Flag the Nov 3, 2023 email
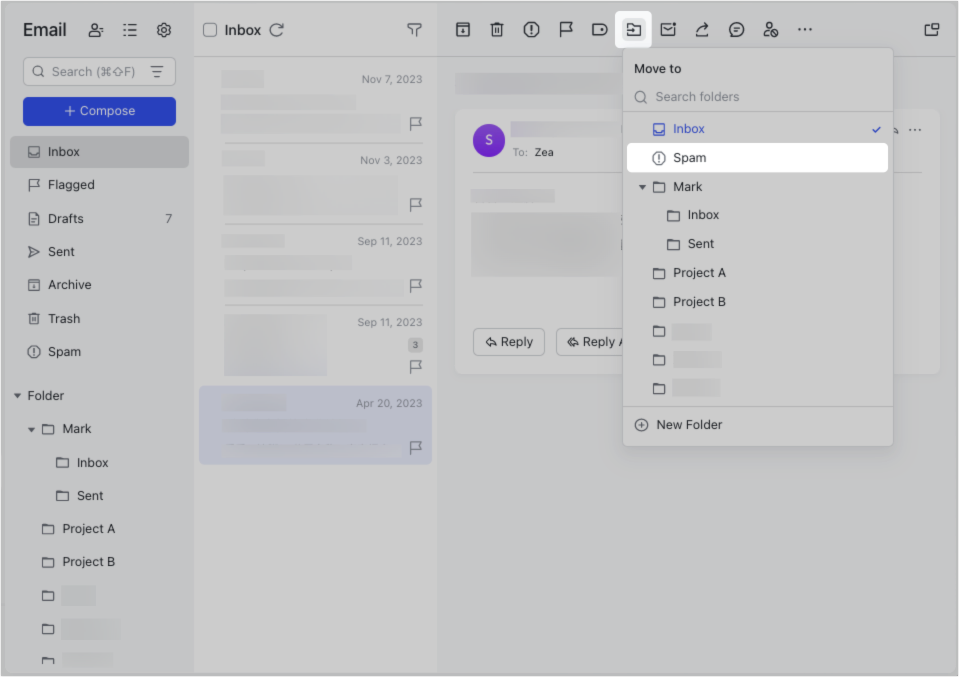 tap(416, 205)
